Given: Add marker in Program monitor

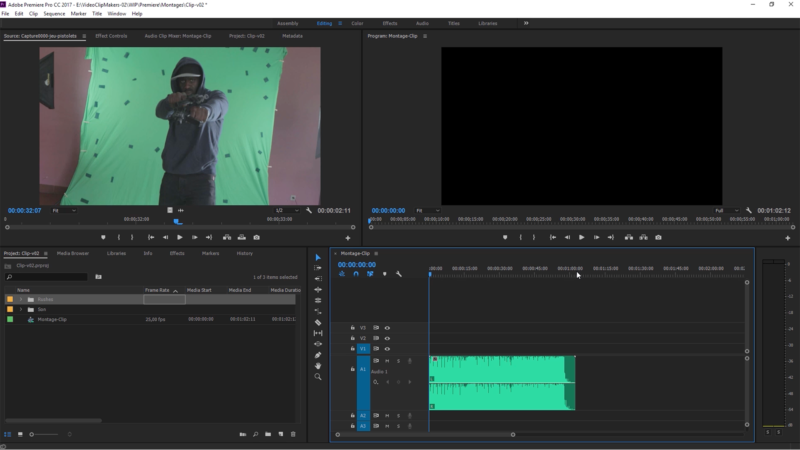Looking at the screenshot, I should [505, 237].
